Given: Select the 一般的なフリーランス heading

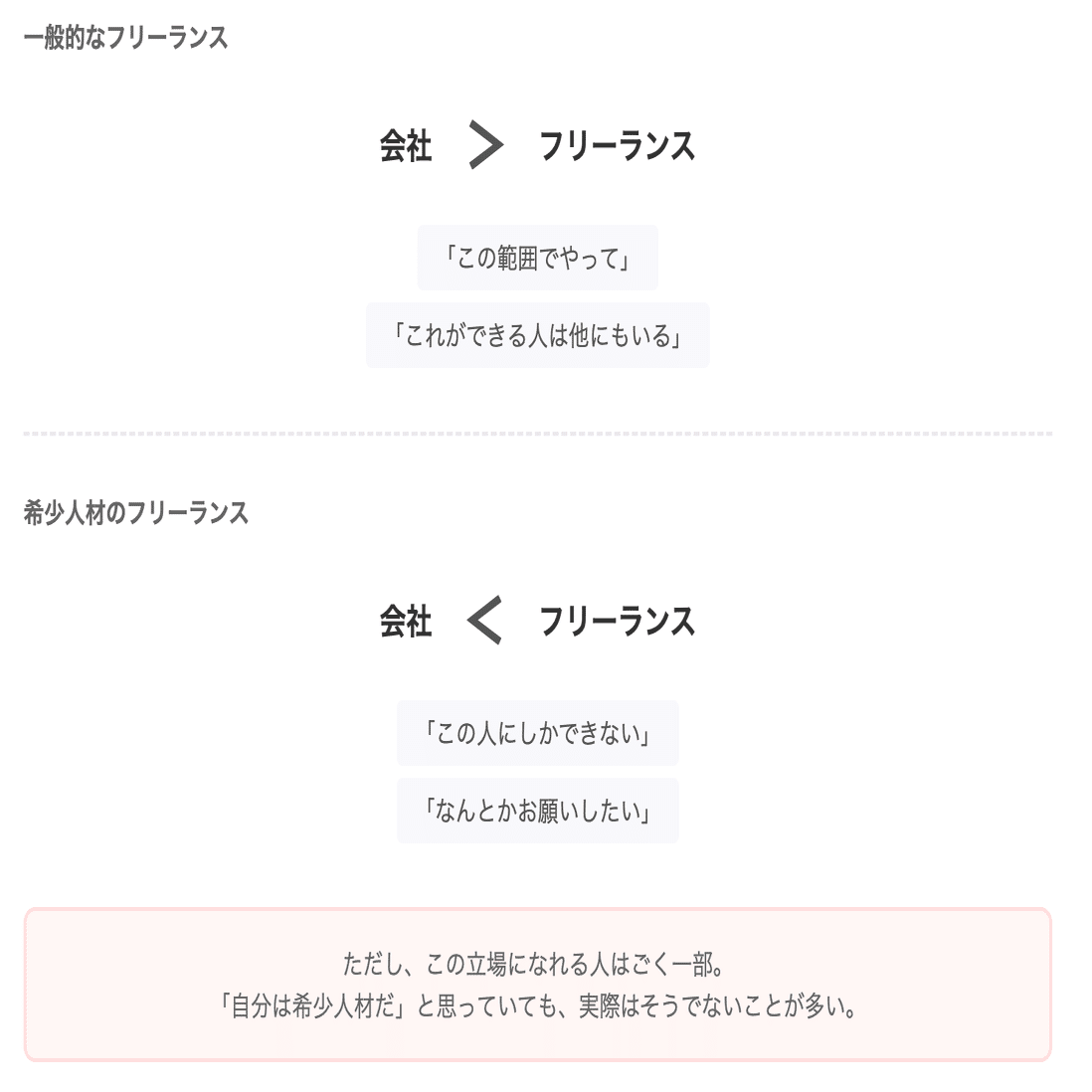Looking at the screenshot, I should (125, 38).
